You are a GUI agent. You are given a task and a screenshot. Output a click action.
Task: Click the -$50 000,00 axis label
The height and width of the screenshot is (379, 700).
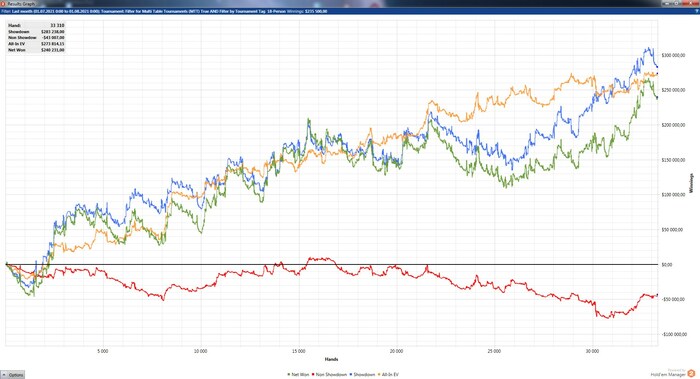pos(673,300)
